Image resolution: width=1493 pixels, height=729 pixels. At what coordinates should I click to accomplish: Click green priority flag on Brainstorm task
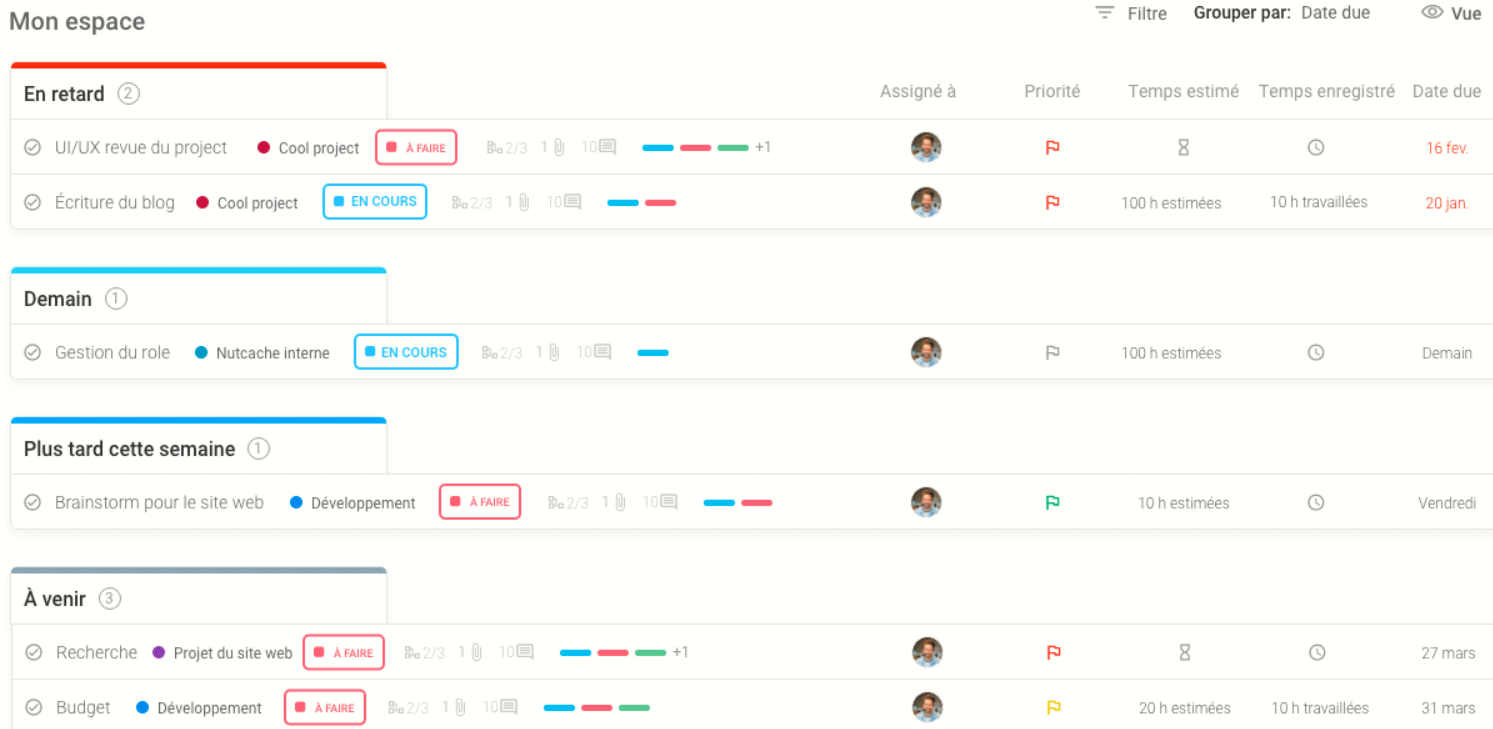(1052, 503)
